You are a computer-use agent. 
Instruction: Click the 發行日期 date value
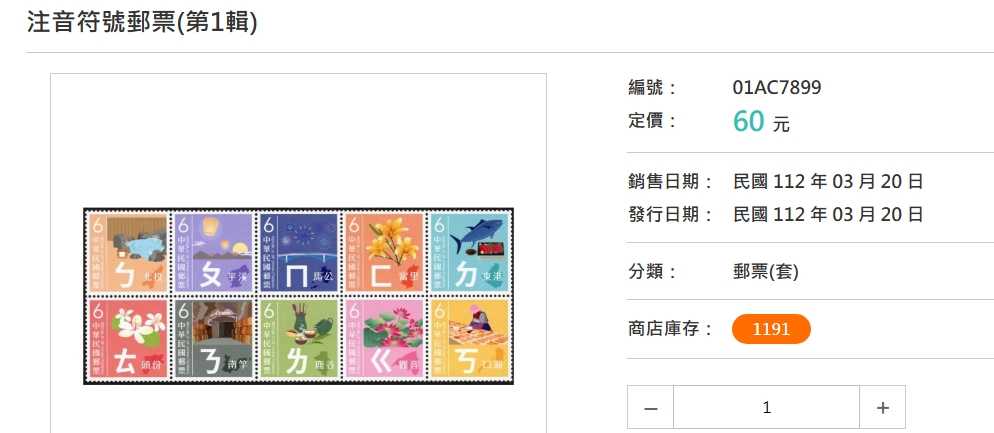point(828,214)
